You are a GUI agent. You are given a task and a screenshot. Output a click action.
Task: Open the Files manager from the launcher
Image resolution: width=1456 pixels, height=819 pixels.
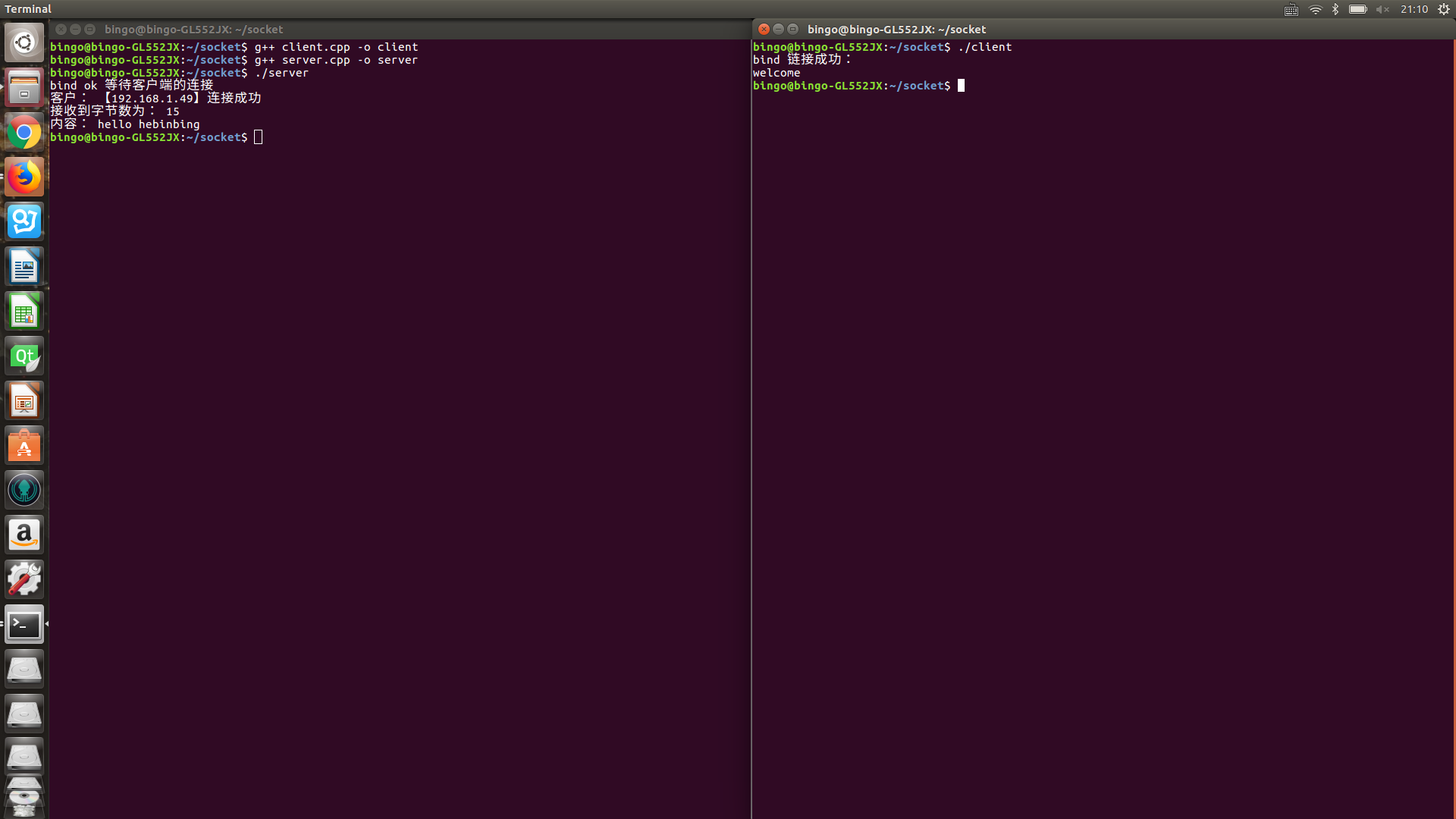pyautogui.click(x=24, y=87)
